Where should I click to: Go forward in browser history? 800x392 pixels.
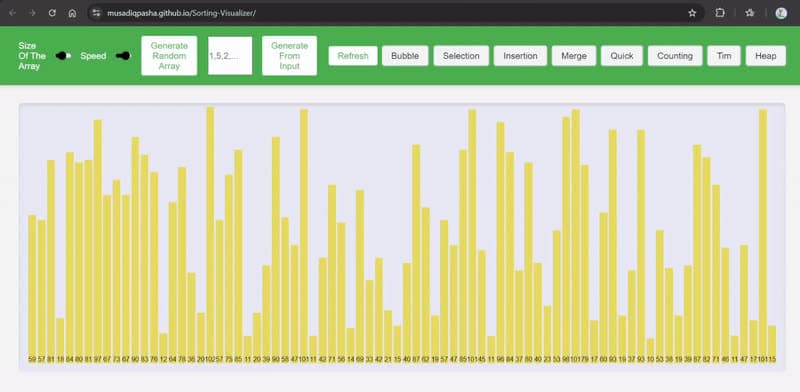coord(32,13)
